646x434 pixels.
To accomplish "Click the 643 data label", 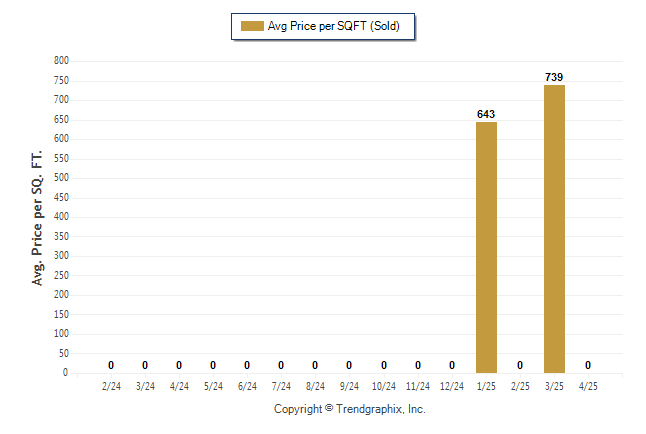I will click(x=486, y=114).
